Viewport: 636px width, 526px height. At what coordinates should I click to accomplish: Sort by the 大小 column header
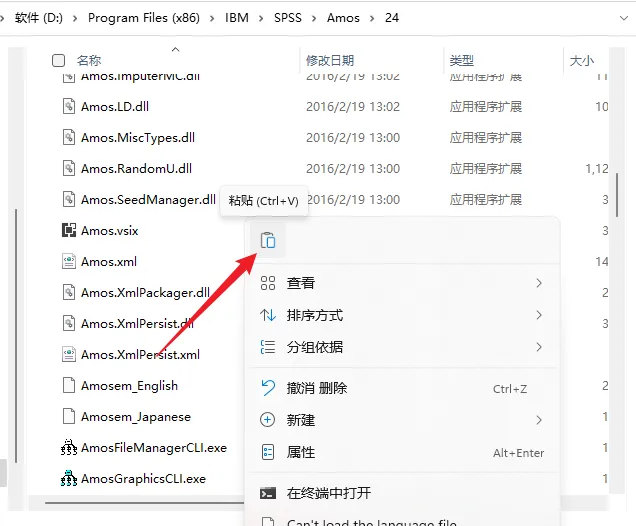click(582, 60)
